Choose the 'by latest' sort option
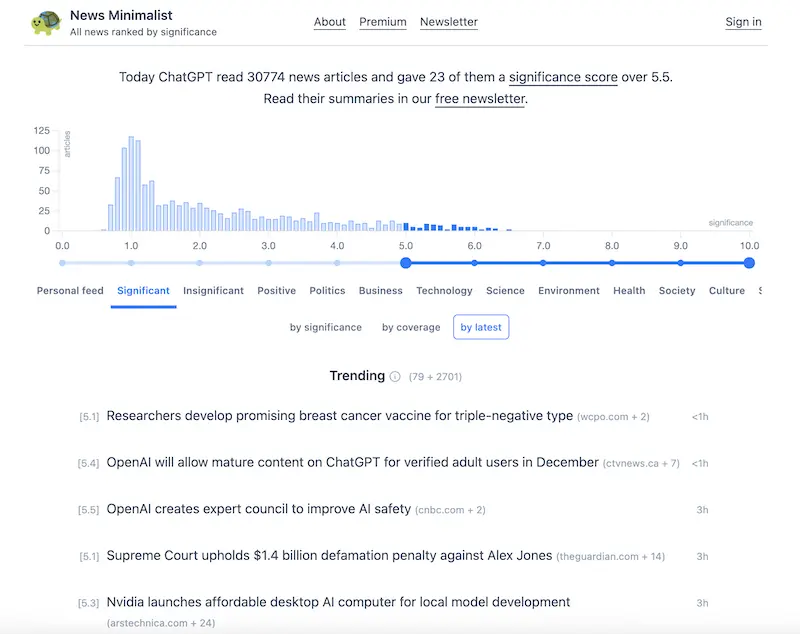 coord(481,327)
